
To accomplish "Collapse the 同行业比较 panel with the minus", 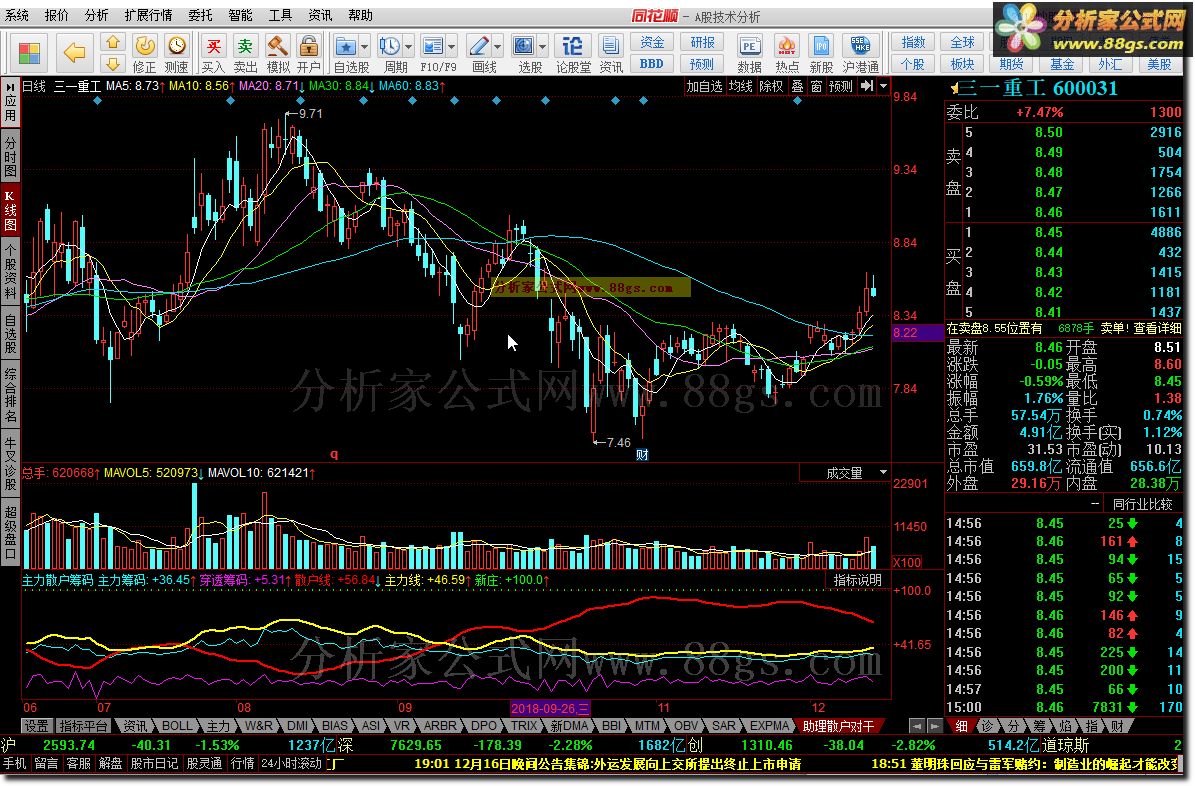I will [1094, 504].
